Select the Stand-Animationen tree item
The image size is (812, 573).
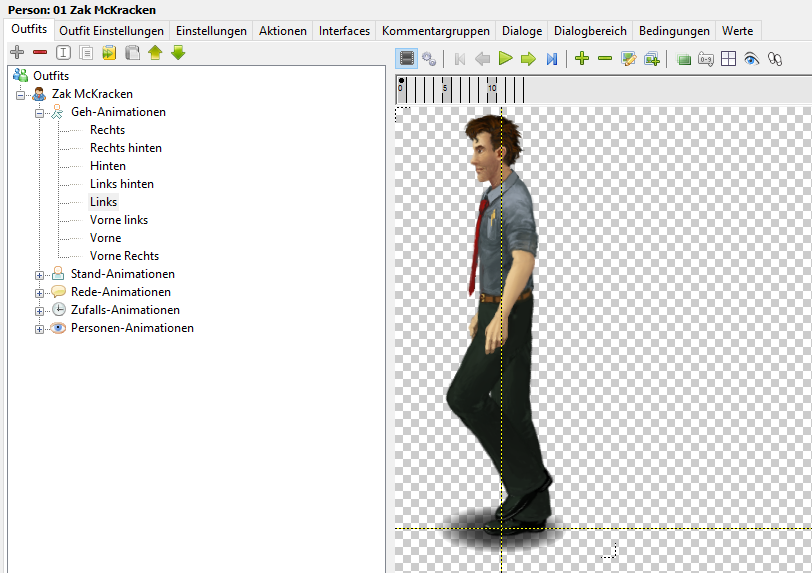pos(123,274)
